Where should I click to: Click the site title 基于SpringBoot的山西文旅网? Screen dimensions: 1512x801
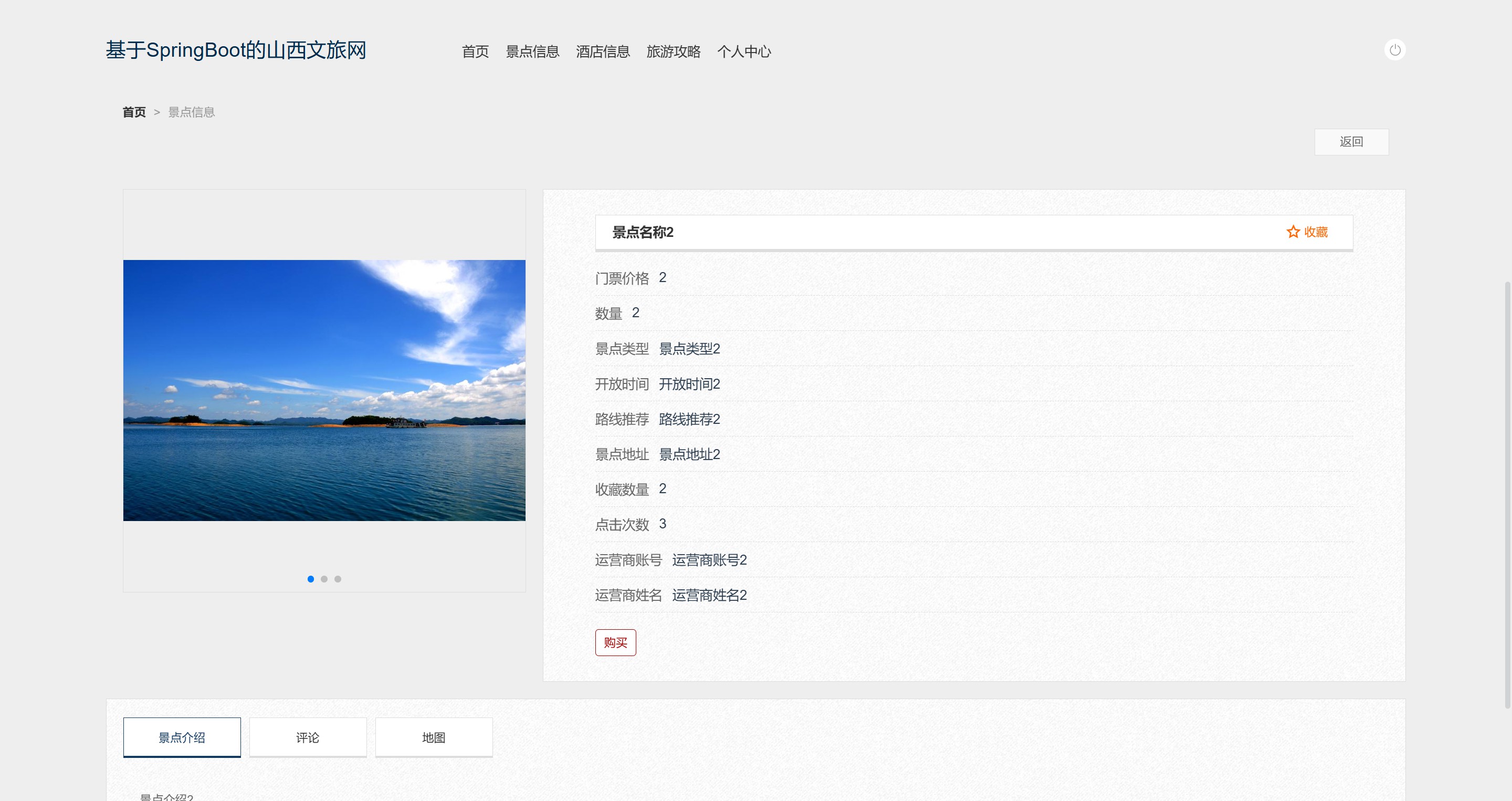(x=236, y=50)
